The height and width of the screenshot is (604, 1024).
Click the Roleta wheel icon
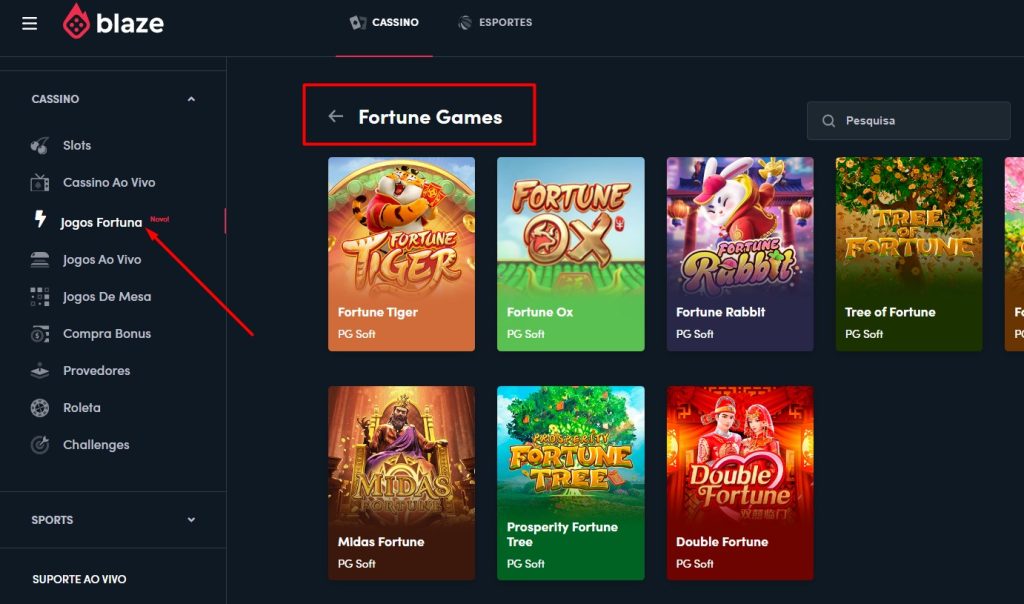click(40, 408)
